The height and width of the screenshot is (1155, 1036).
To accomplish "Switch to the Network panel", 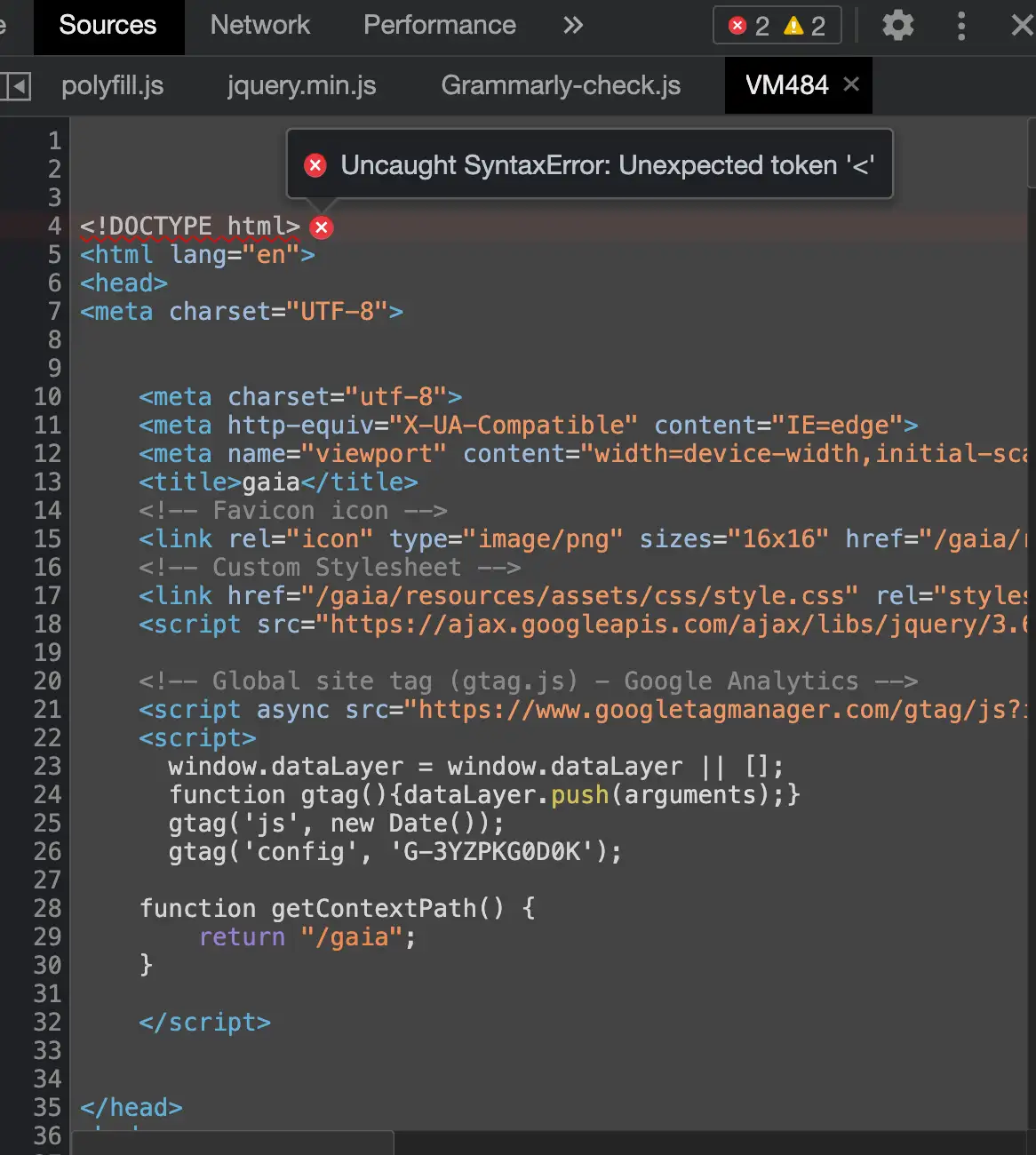I will click(260, 25).
